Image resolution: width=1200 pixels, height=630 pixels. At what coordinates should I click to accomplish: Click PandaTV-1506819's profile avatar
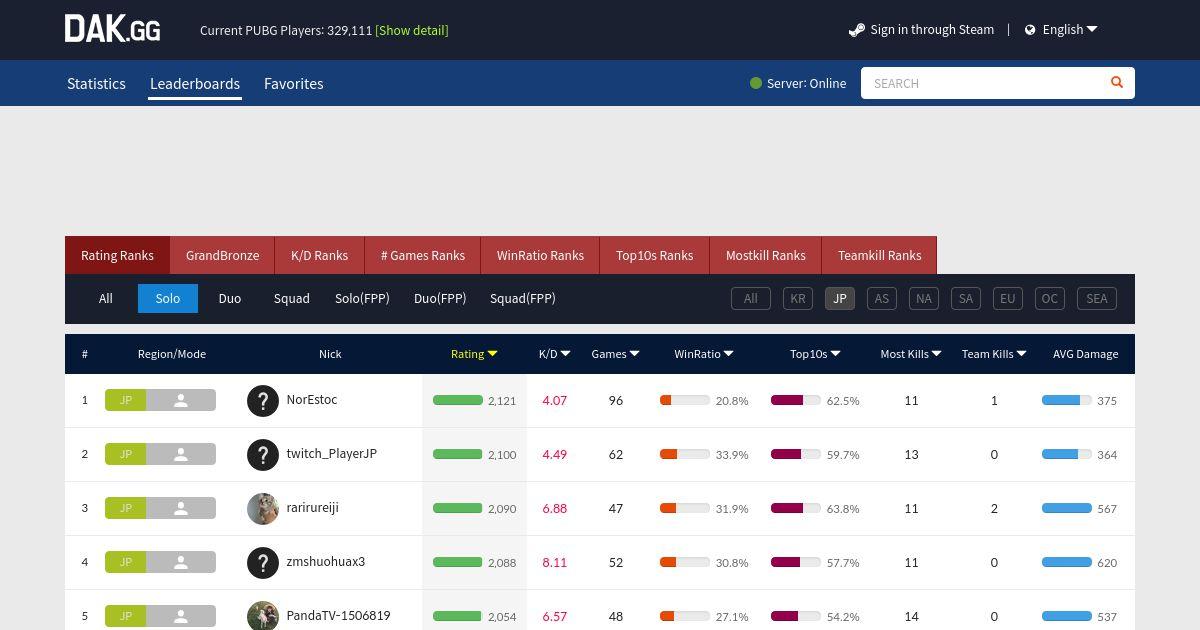click(x=263, y=616)
